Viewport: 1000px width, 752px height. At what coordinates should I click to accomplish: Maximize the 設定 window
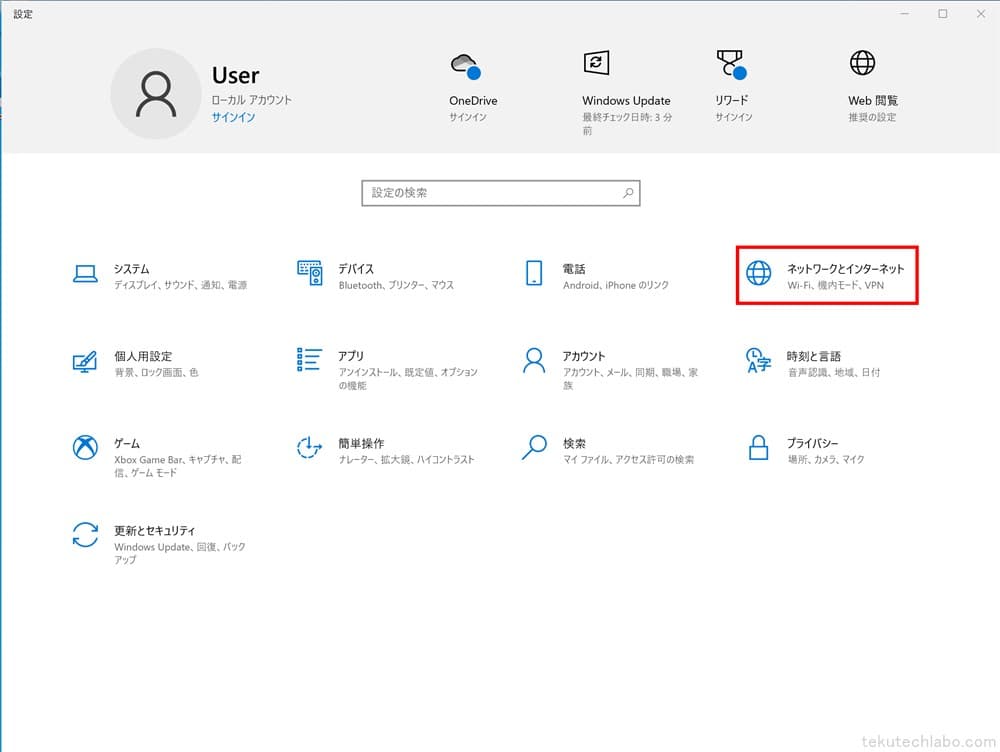click(943, 13)
